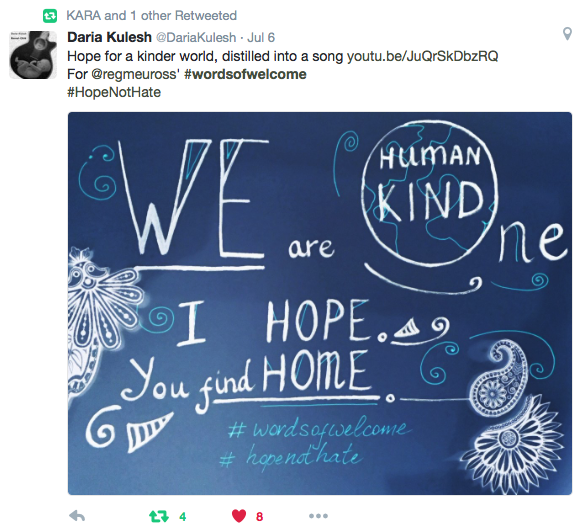Open the #HopeNotHate hashtag

pos(114,92)
